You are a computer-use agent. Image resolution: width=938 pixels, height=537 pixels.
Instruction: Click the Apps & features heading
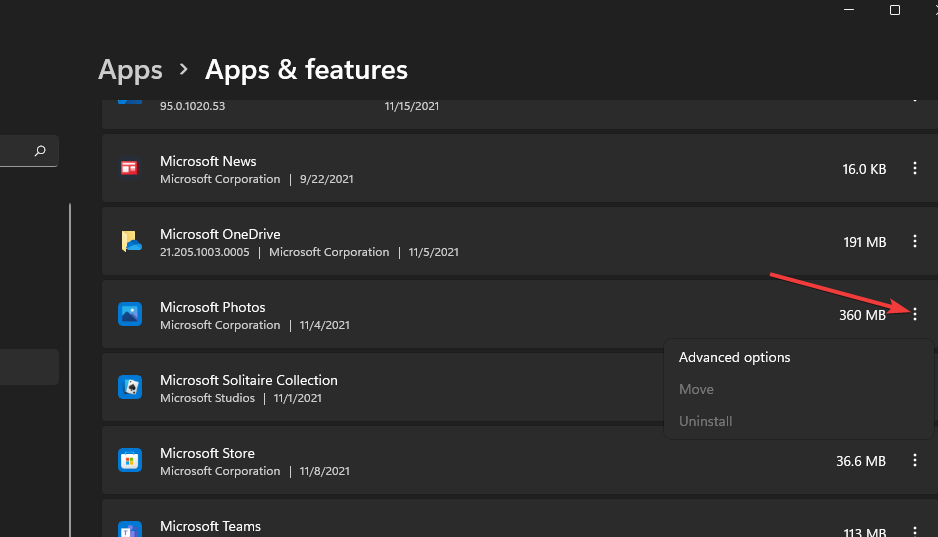click(306, 70)
